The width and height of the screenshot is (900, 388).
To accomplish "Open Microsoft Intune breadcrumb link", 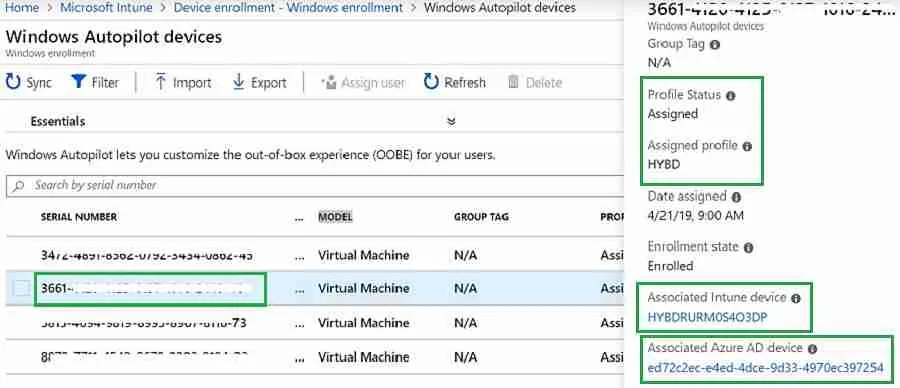I will tap(106, 8).
